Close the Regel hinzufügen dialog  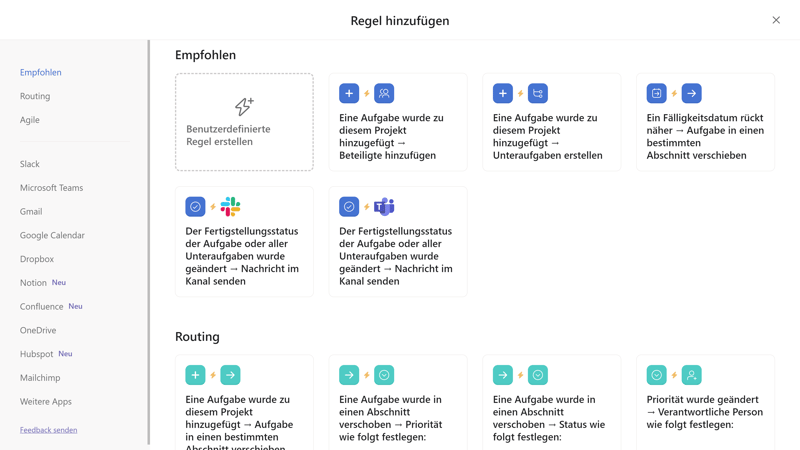(776, 20)
